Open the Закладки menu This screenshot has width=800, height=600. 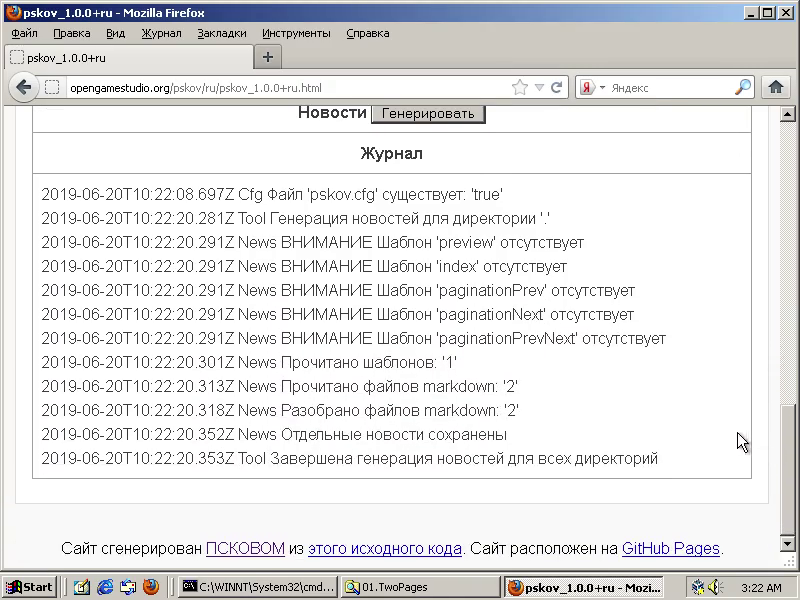coord(221,33)
